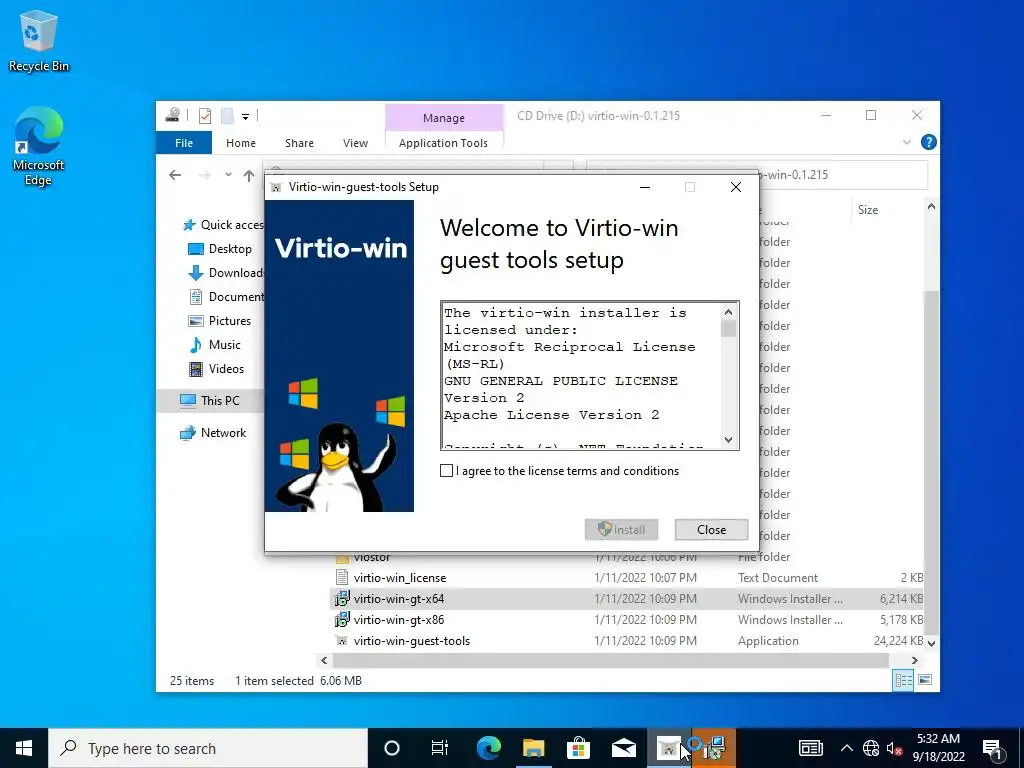Image resolution: width=1024 pixels, height=768 pixels.
Task: Show hidden tray icons chevron
Action: pos(846,748)
